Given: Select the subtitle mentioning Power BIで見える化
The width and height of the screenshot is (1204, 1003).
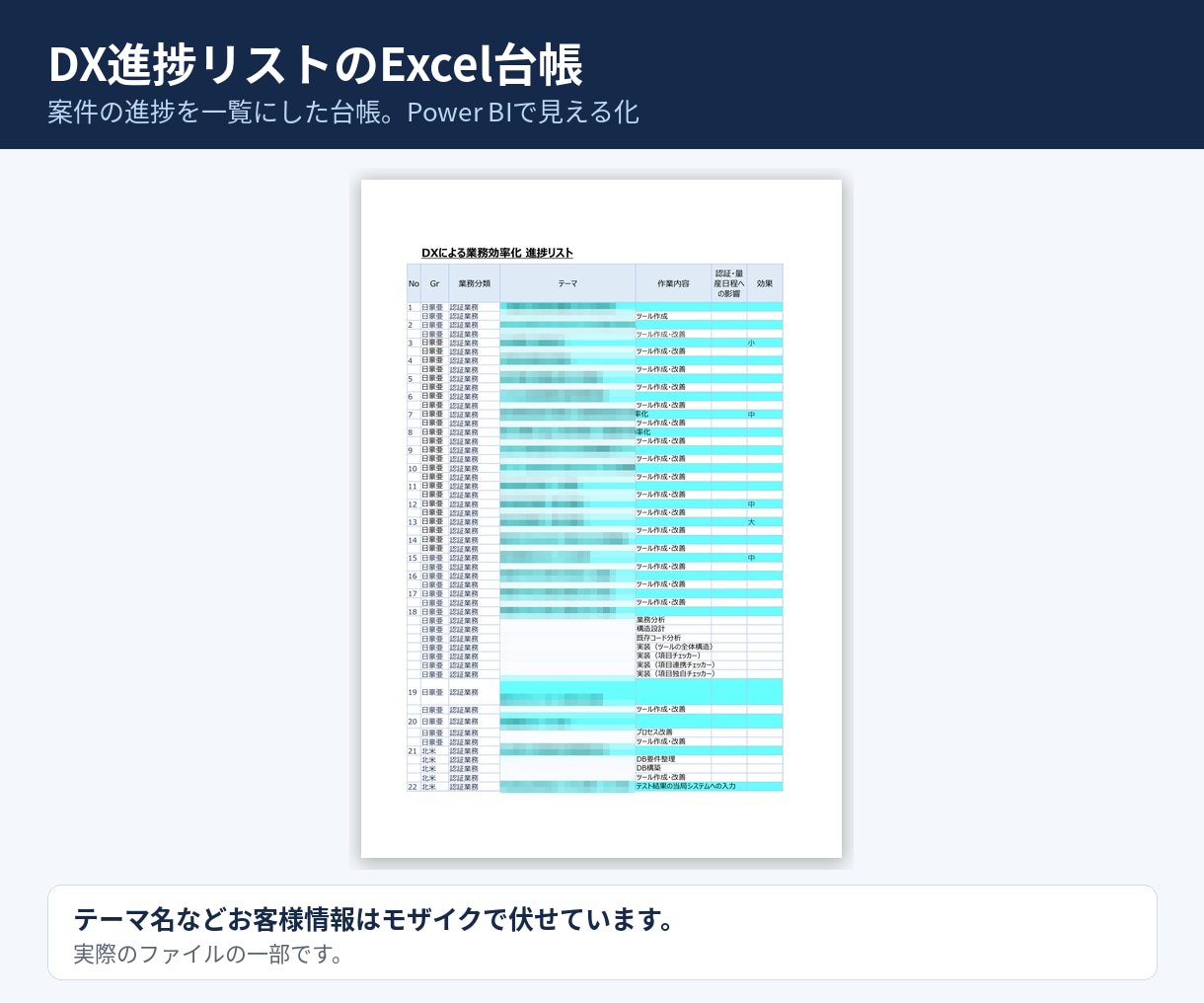Looking at the screenshot, I should point(343,112).
